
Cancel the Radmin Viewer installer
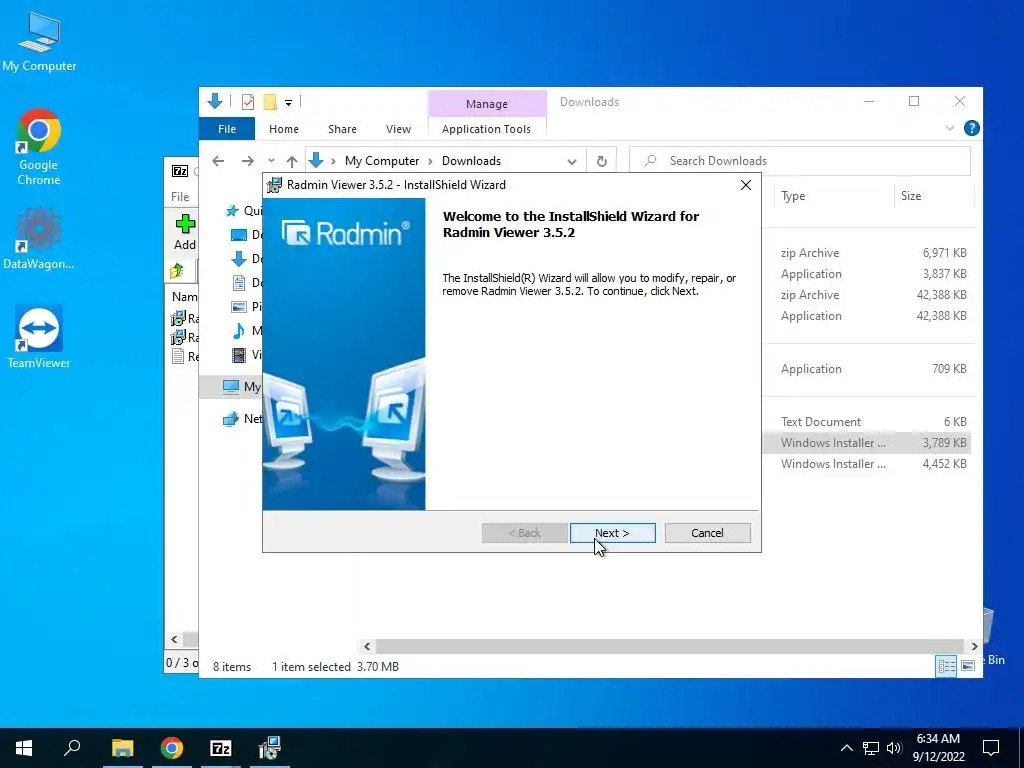click(x=707, y=533)
